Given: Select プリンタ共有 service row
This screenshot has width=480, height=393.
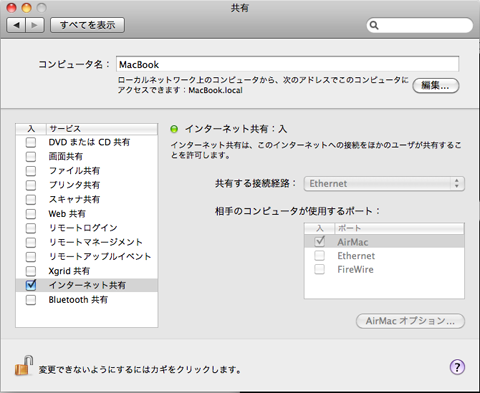Looking at the screenshot, I should 87,185.
